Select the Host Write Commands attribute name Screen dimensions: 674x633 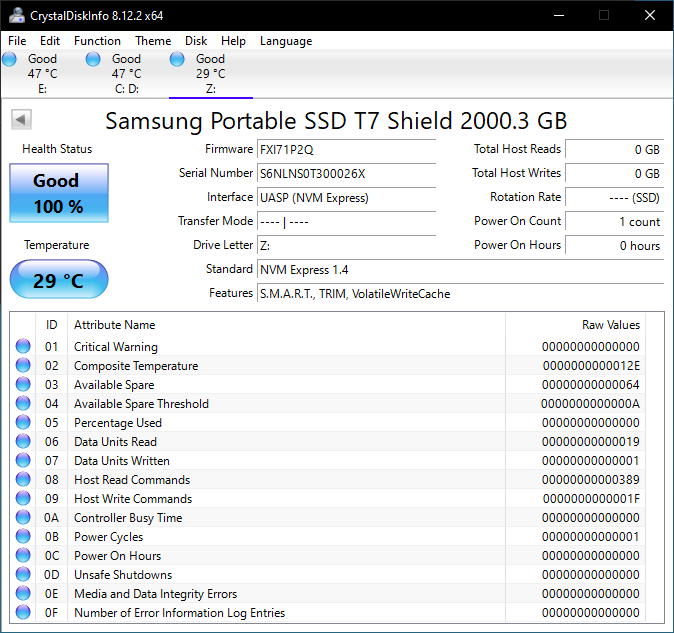point(133,498)
